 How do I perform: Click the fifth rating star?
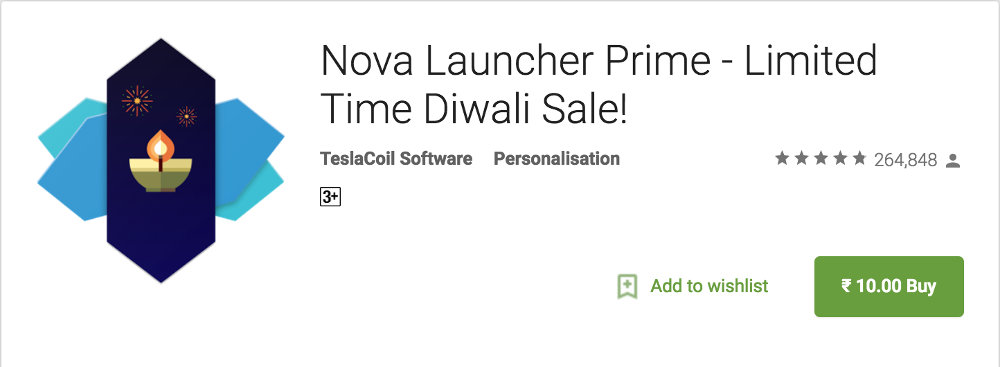coord(860,158)
